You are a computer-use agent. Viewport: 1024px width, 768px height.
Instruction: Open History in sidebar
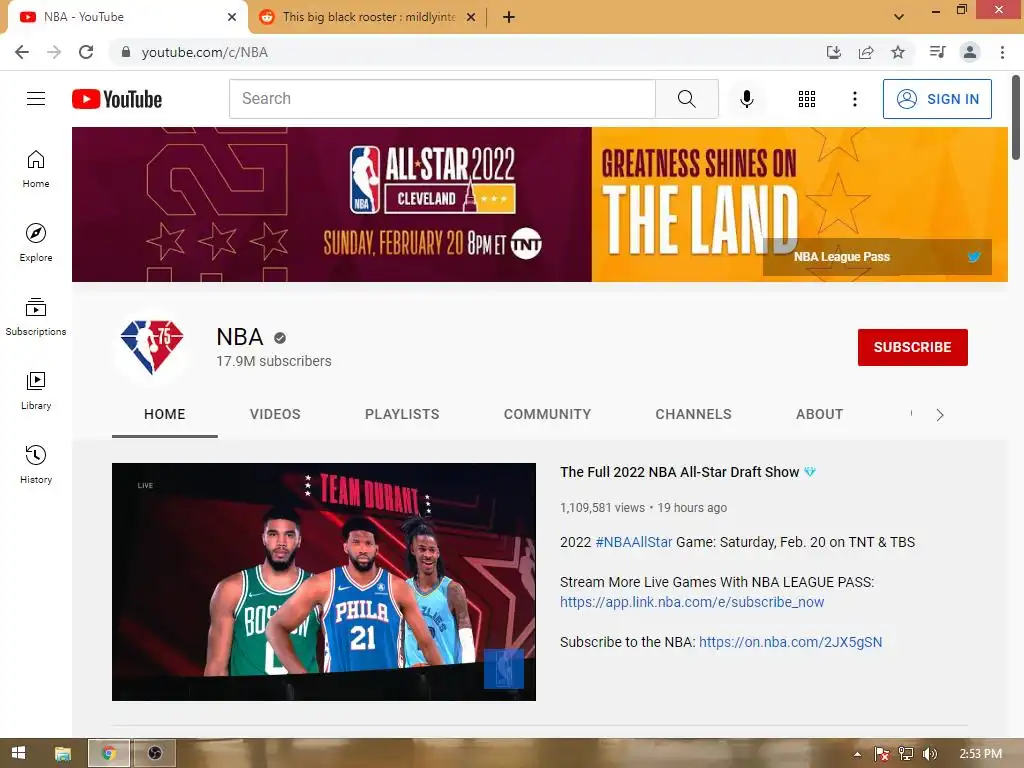[36, 464]
